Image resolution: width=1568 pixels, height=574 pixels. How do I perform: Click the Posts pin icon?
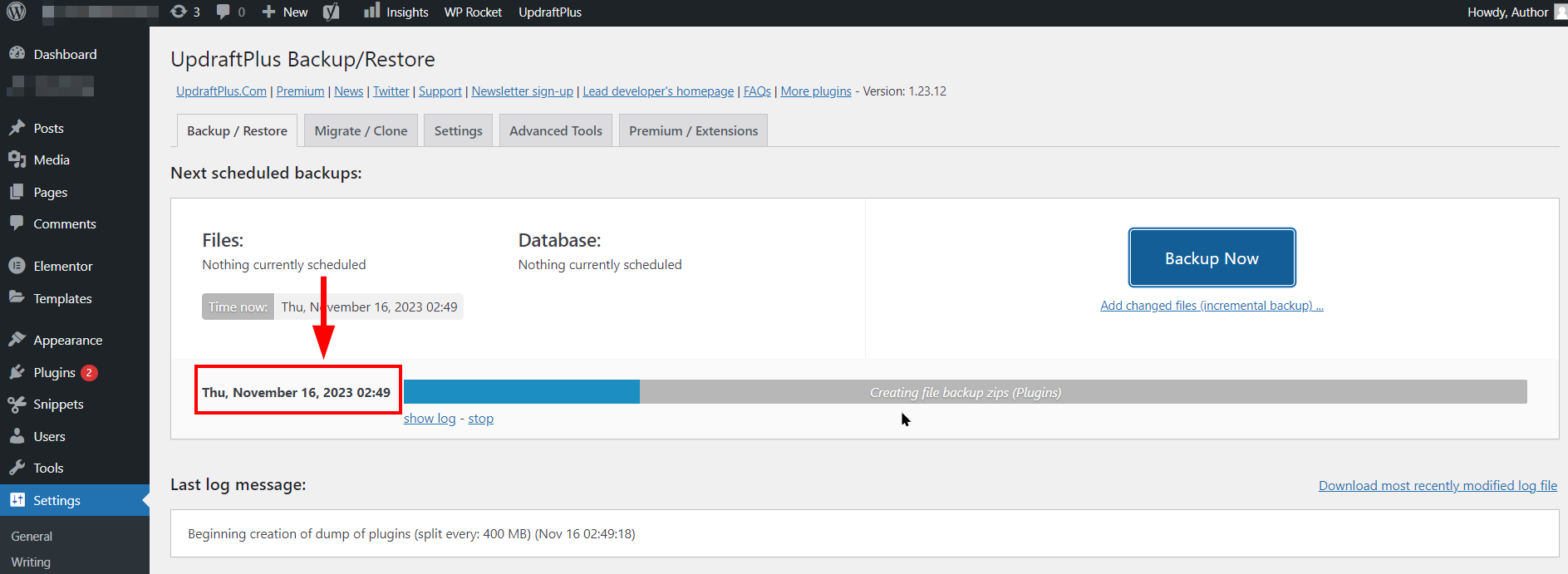pyautogui.click(x=17, y=128)
